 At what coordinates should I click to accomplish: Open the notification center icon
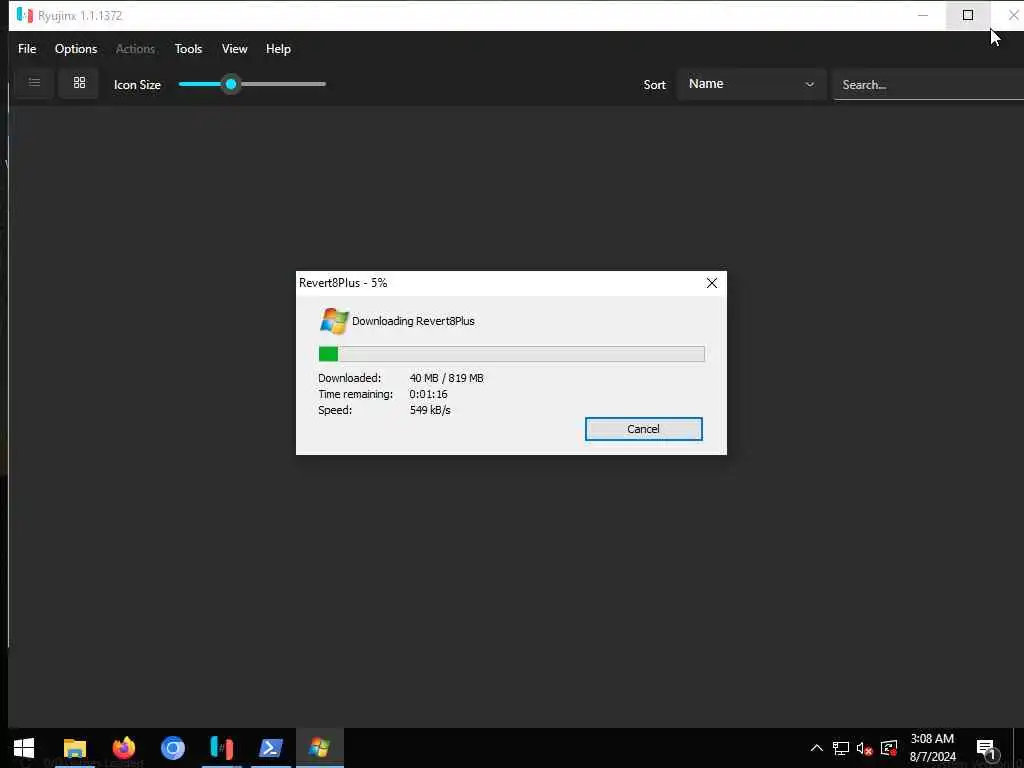pyautogui.click(x=986, y=749)
